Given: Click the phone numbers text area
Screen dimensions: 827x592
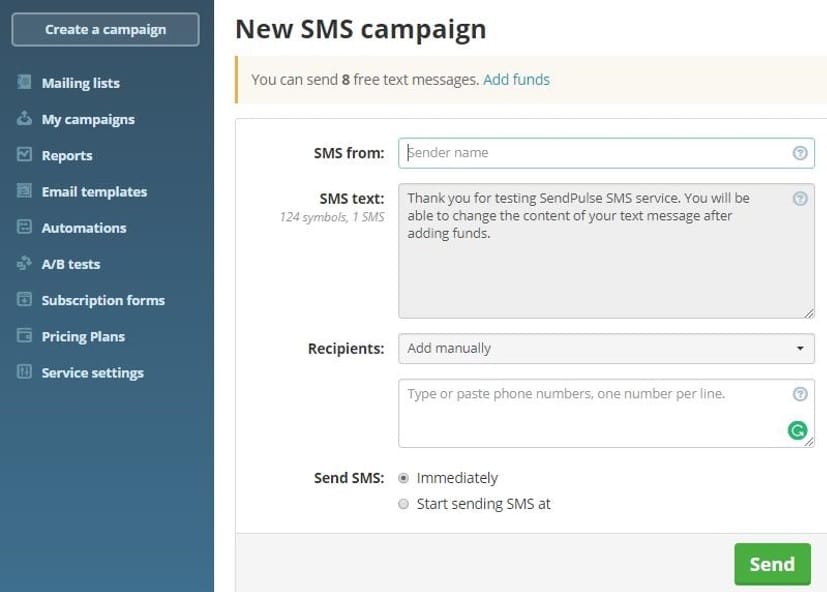Looking at the screenshot, I should click(606, 413).
